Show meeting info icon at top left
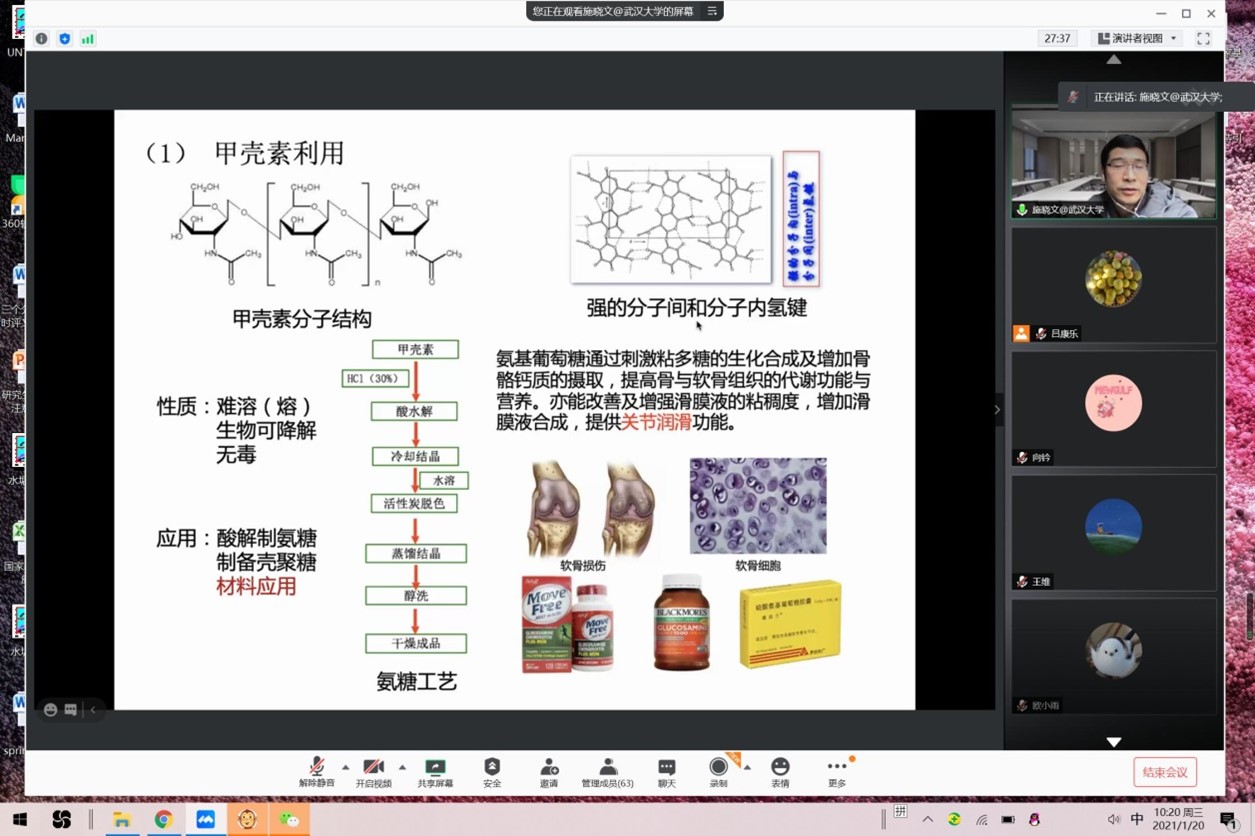The image size is (1255, 836). point(41,38)
